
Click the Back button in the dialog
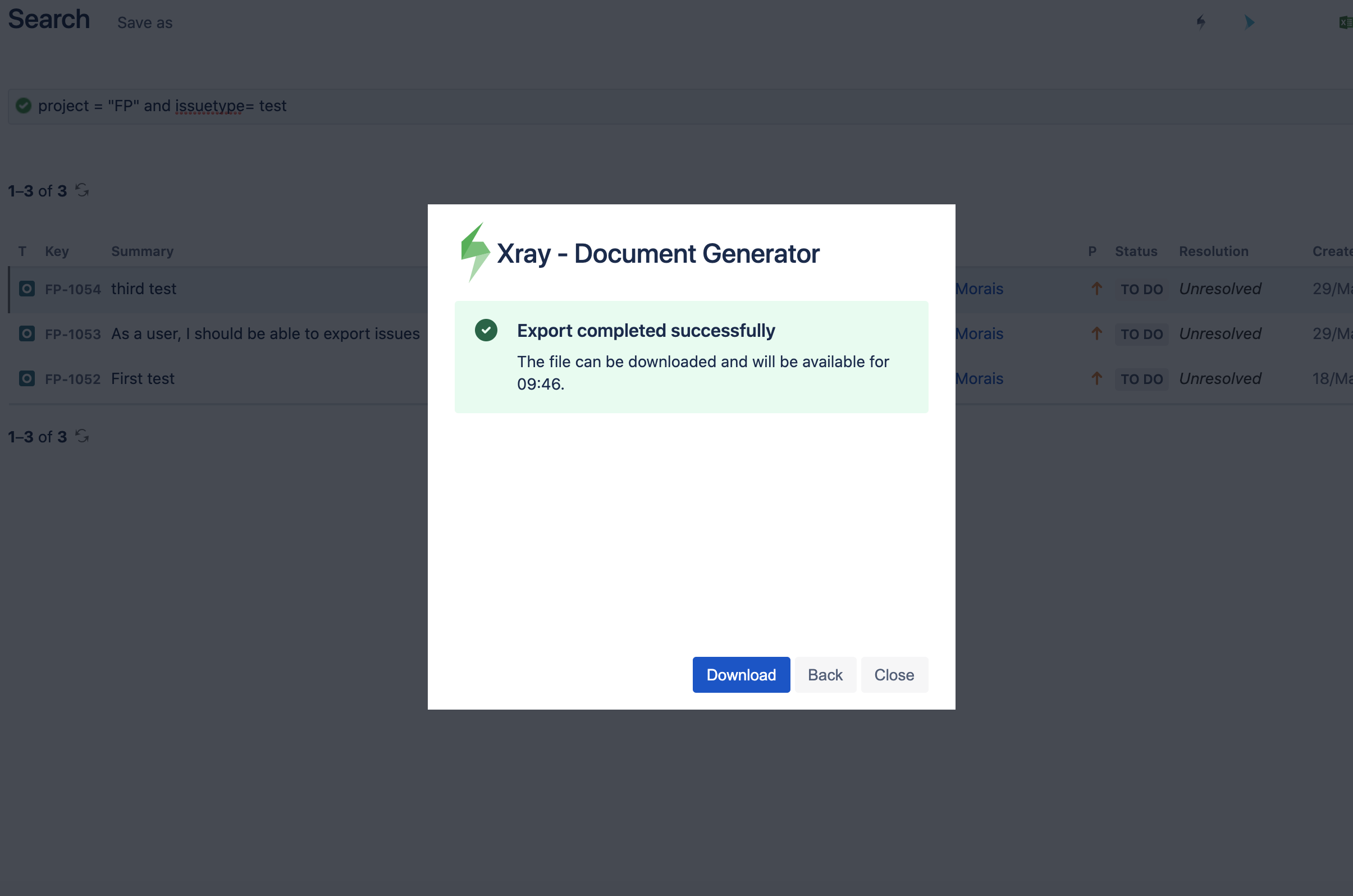click(825, 675)
